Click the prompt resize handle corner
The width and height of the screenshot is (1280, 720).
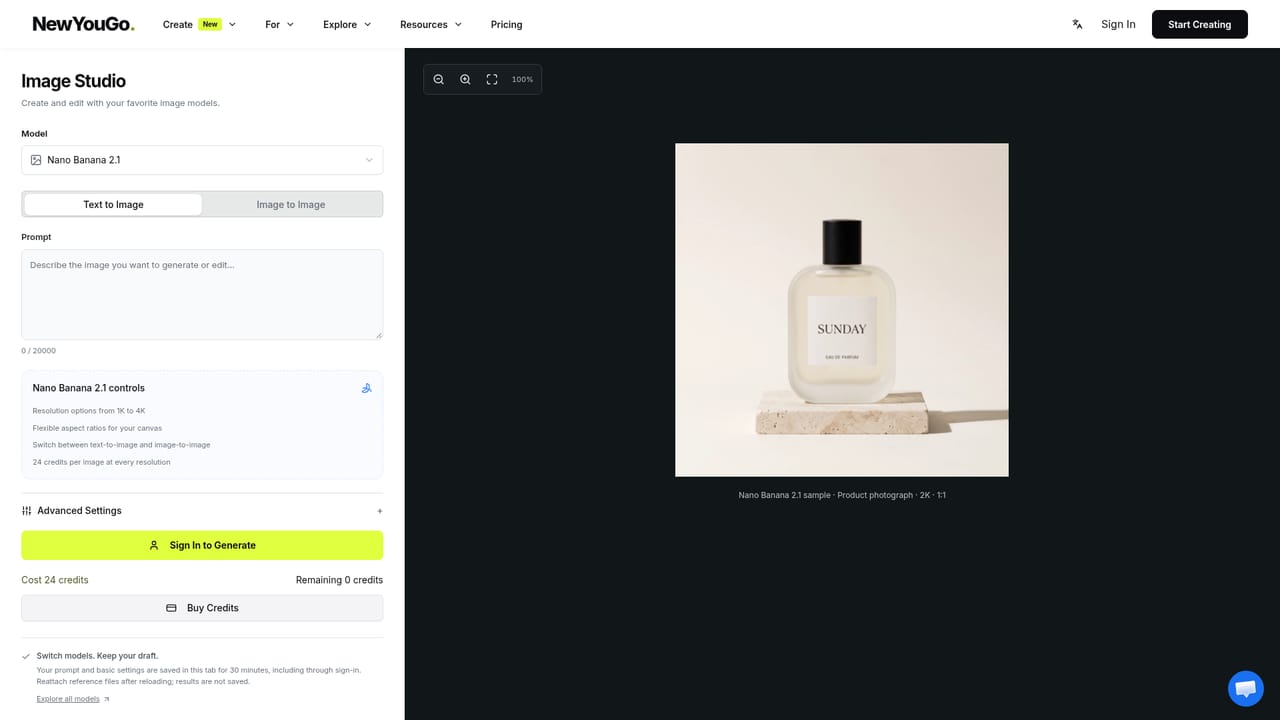(378, 335)
